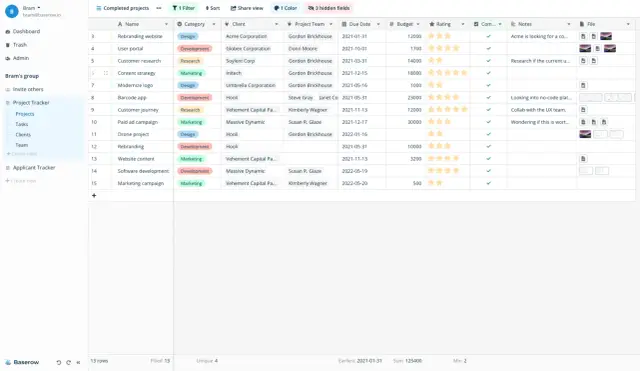Image resolution: width=640 pixels, height=371 pixels.
Task: Open the Category column dropdown arrow
Action: [214, 24]
